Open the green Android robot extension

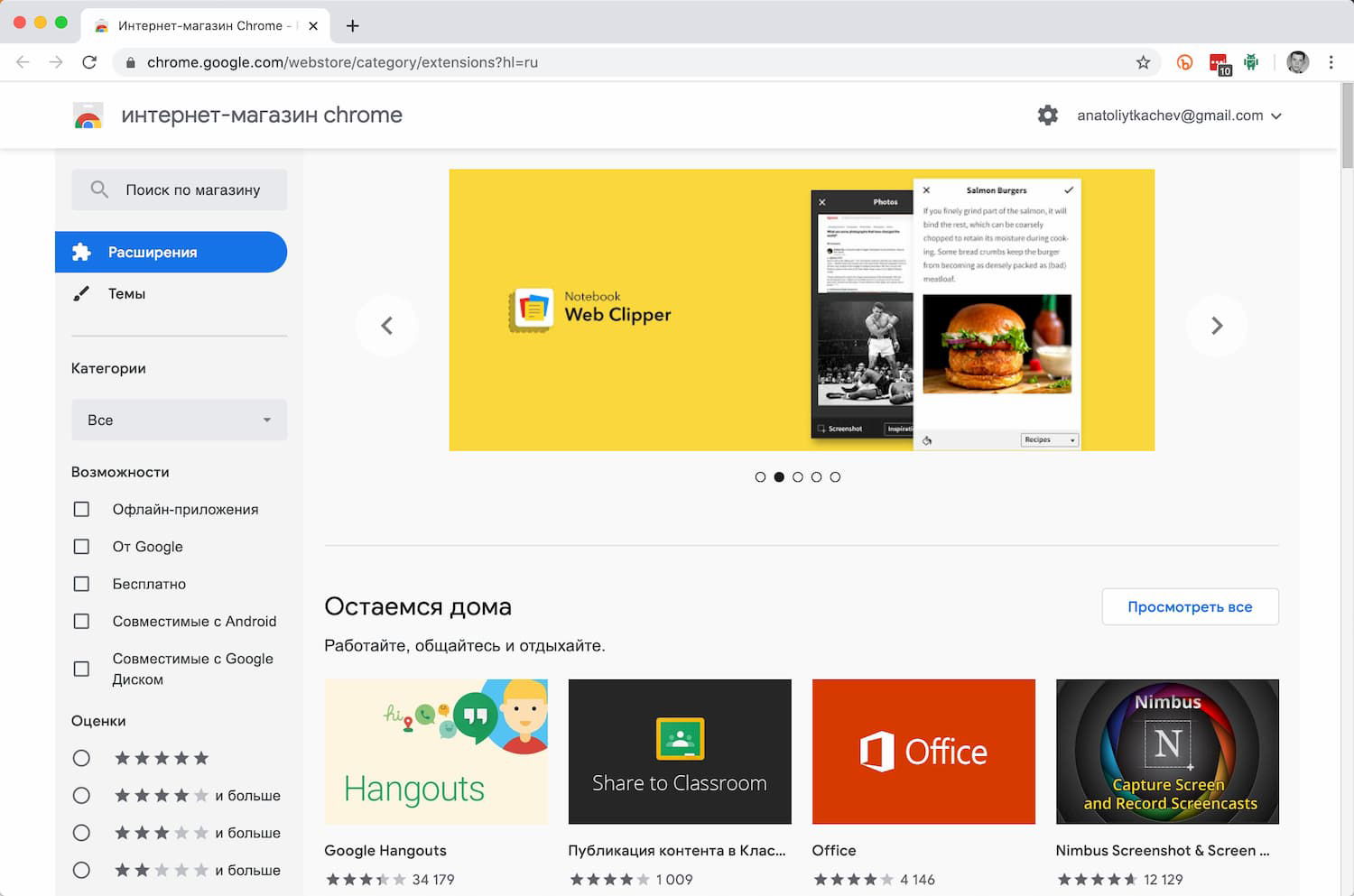coord(1251,62)
